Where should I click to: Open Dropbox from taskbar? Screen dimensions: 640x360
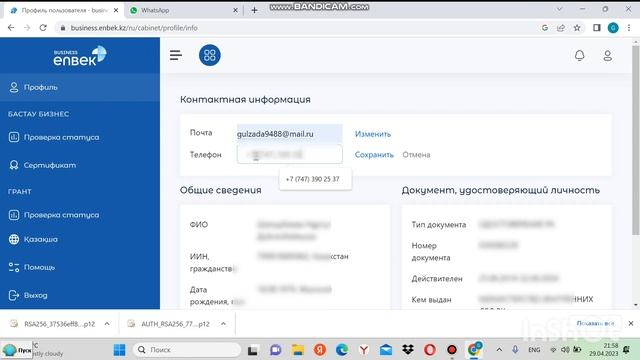coord(408,350)
